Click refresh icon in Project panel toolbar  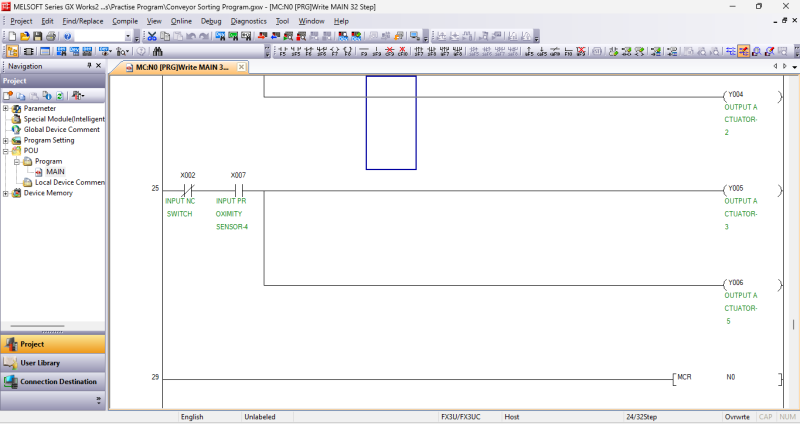60,95
